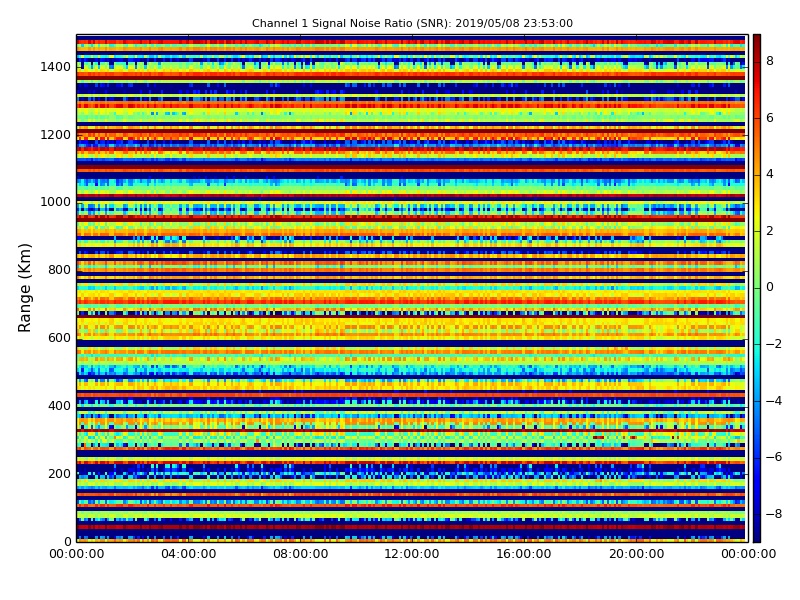Click the y-axis tick label 400

pos(60,406)
